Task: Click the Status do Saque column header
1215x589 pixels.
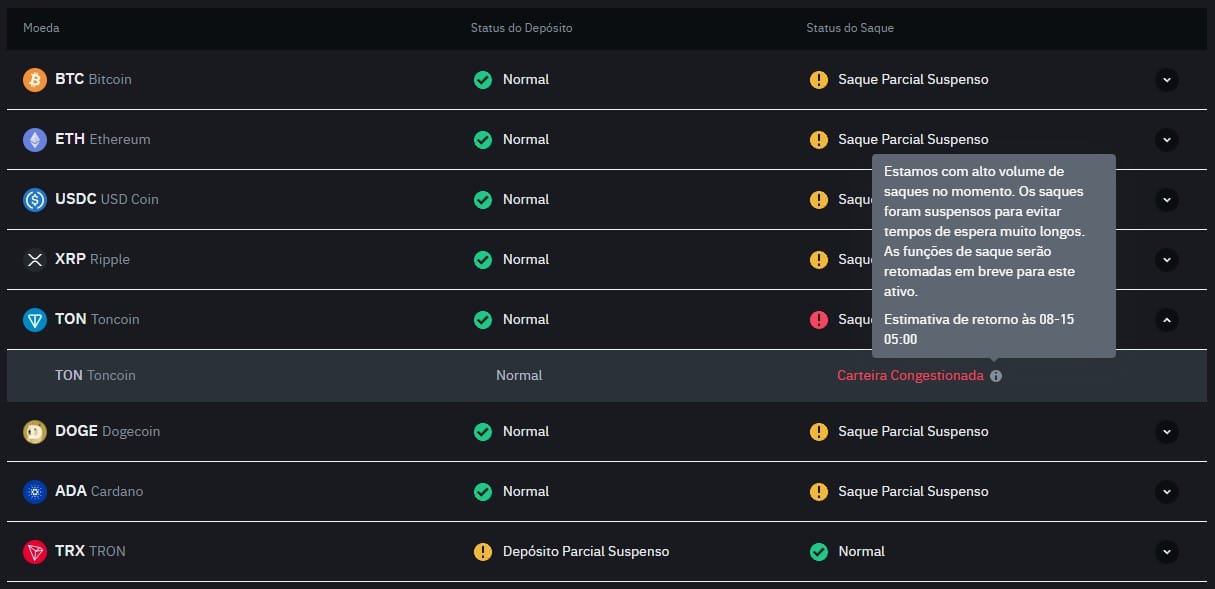Action: 850,28
